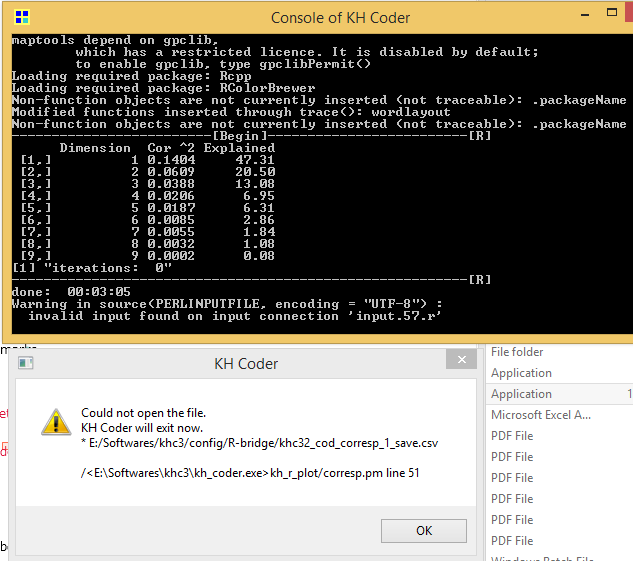Close the KH Coder error dialog
This screenshot has height=561, width=633.
(461, 359)
